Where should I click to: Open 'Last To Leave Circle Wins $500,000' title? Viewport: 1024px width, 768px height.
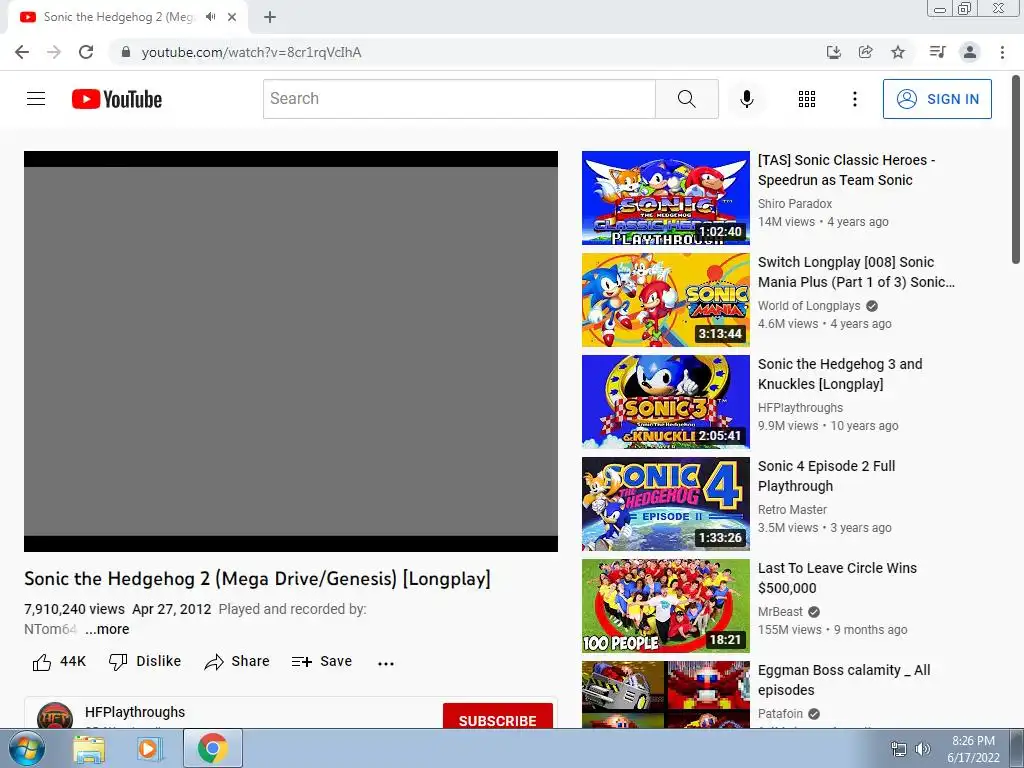(x=837, y=577)
